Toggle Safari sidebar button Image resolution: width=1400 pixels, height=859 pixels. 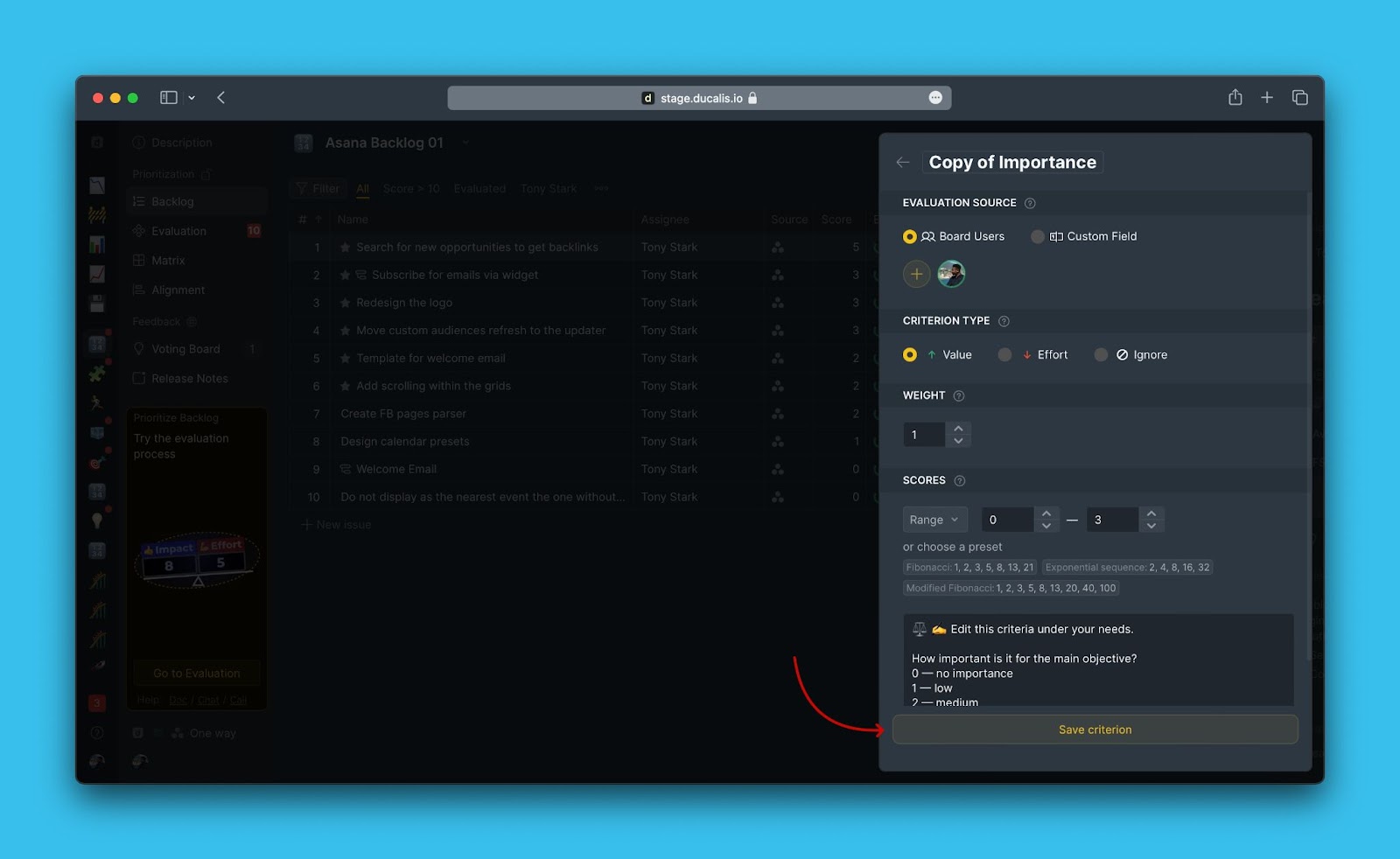[x=169, y=98]
